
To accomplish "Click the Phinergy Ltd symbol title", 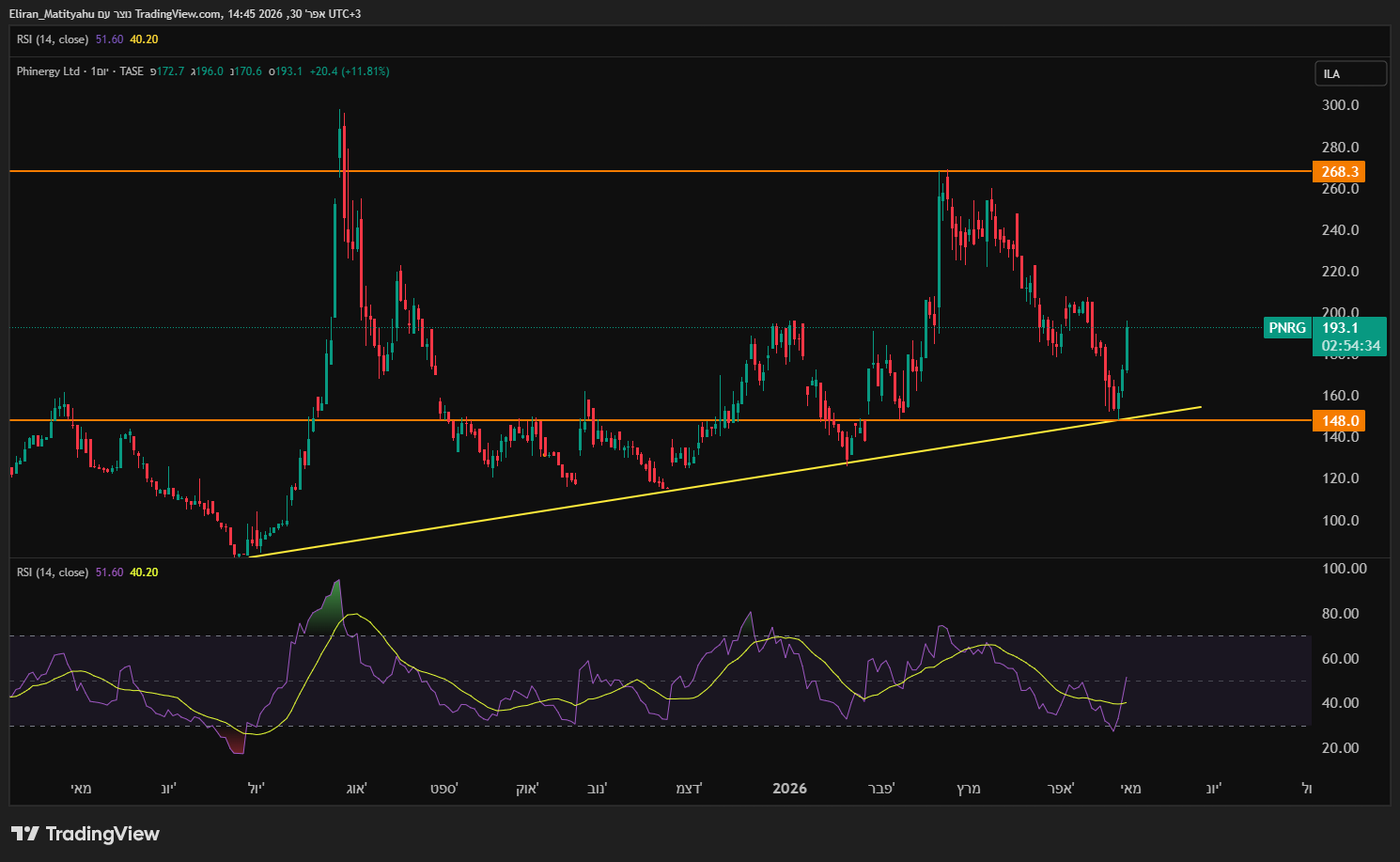I will pyautogui.click(x=48, y=71).
